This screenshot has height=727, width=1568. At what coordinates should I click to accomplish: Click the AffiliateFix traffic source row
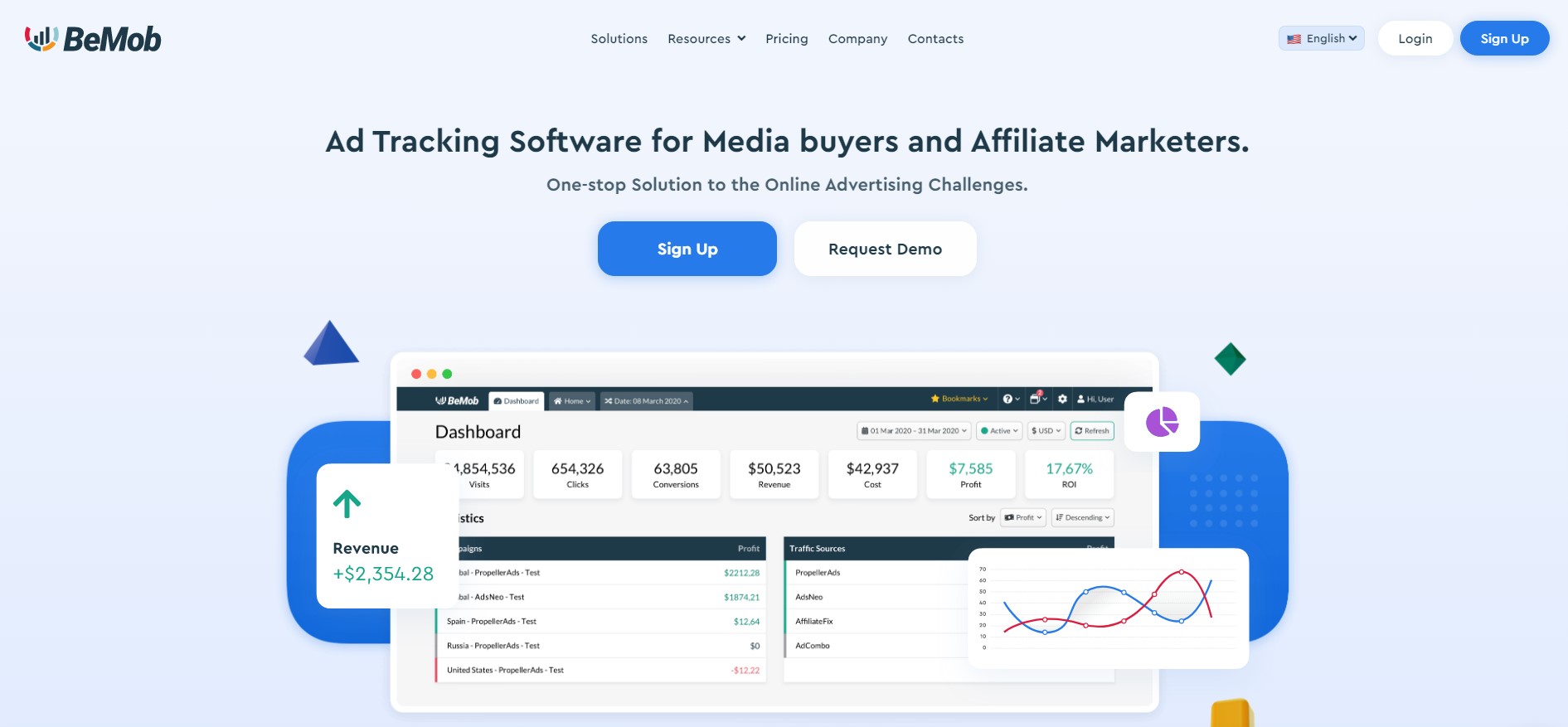[876, 622]
